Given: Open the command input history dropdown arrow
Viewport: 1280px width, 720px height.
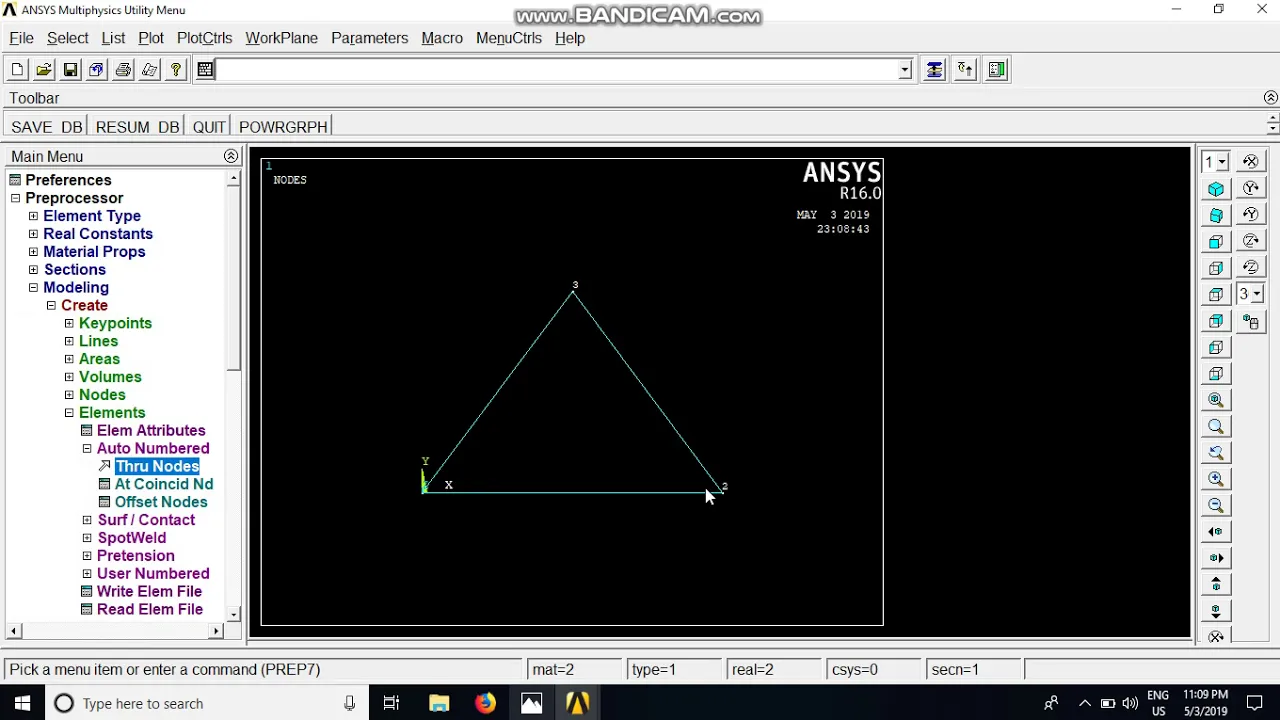Looking at the screenshot, I should coord(905,70).
